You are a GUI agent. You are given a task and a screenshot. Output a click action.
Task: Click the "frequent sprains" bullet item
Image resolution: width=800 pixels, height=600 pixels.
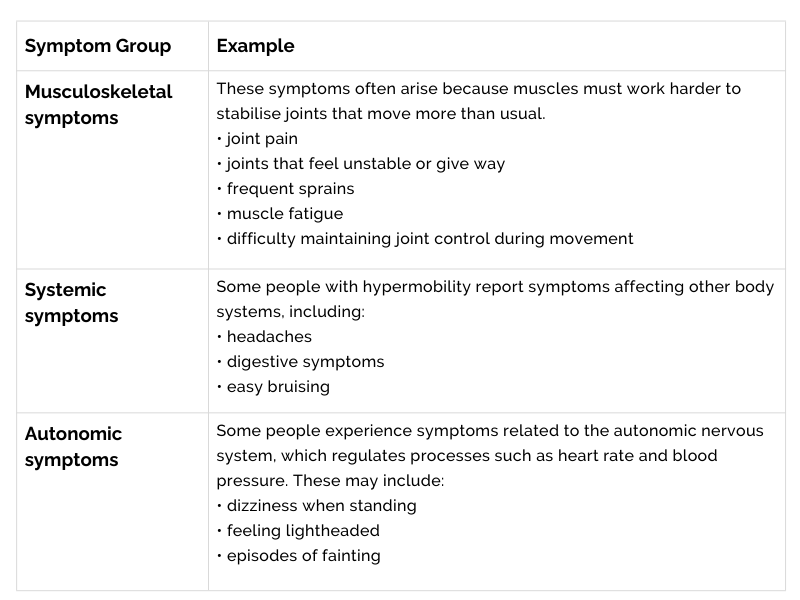pos(290,189)
